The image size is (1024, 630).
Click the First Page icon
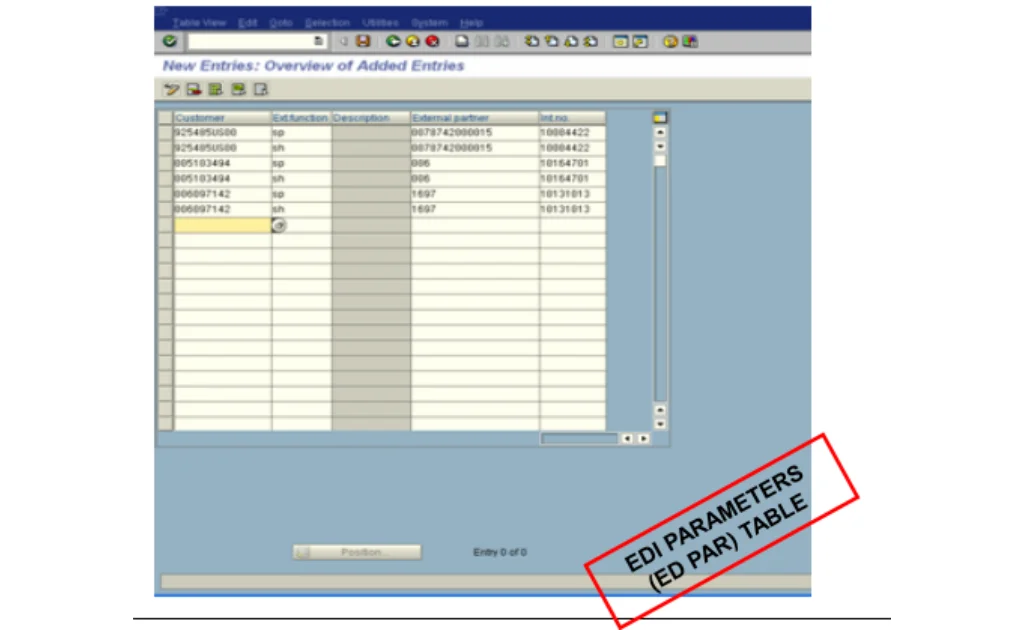point(532,41)
